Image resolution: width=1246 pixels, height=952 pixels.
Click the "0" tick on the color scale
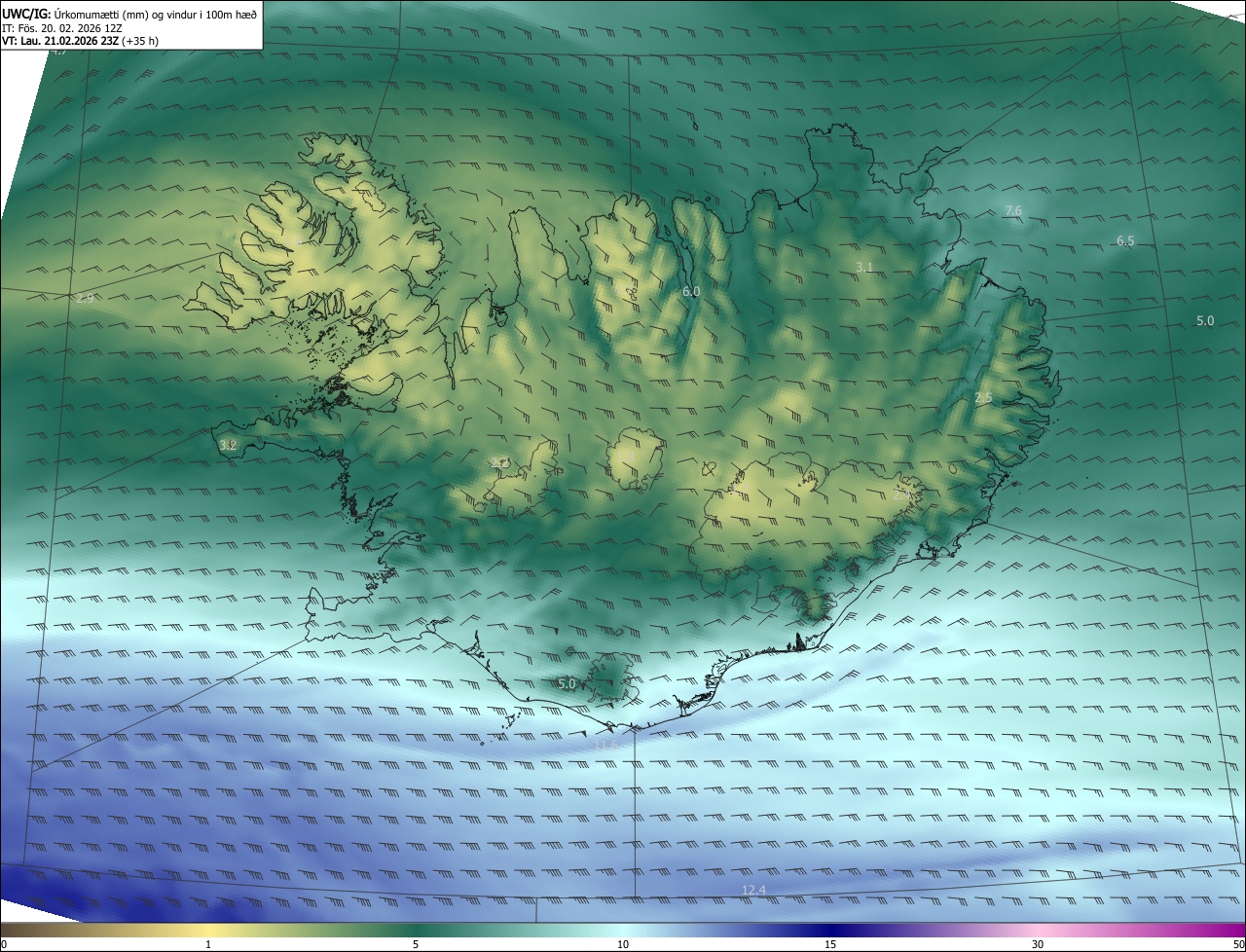(4, 944)
